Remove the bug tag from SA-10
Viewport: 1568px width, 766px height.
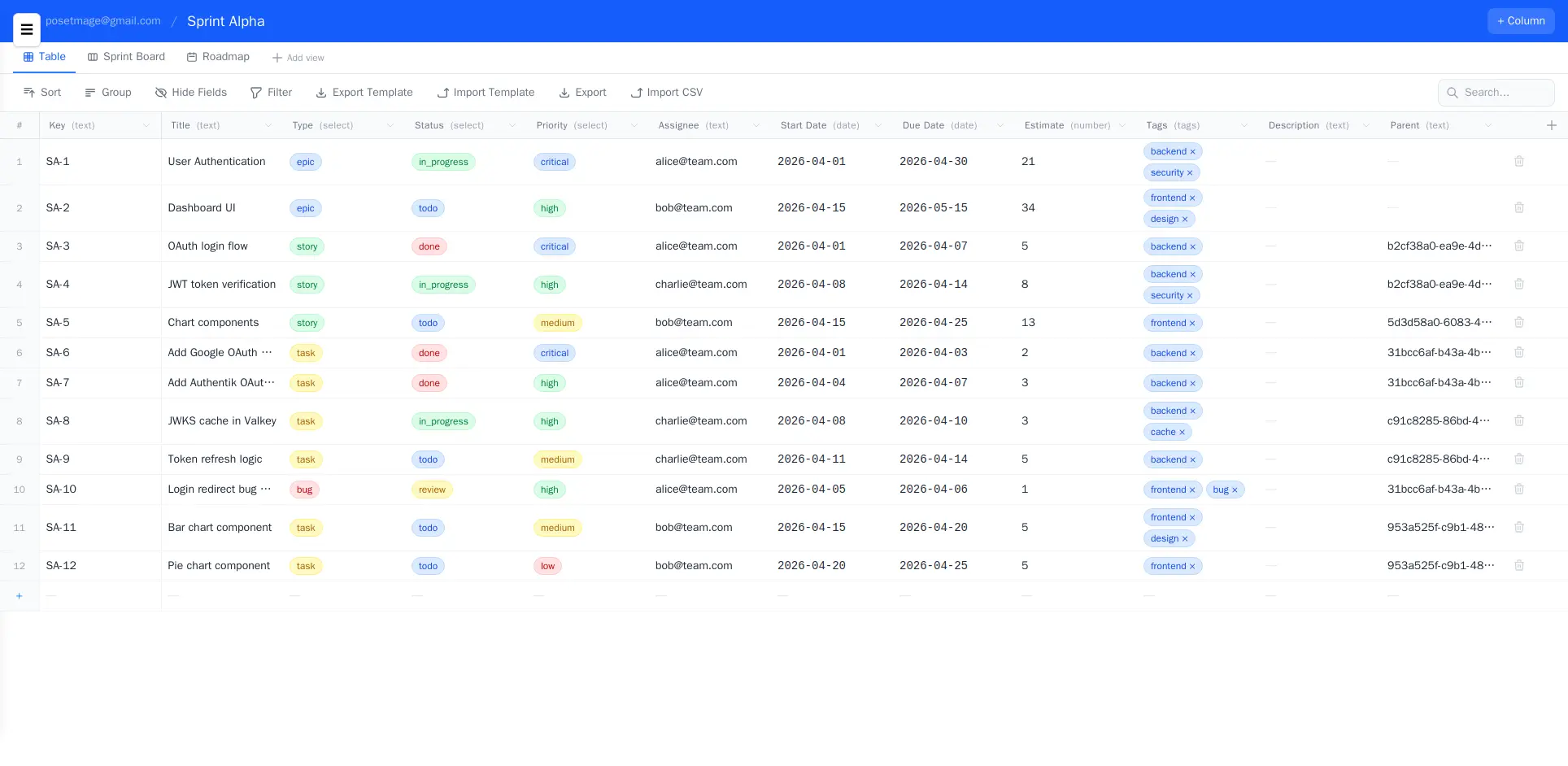pyautogui.click(x=1235, y=490)
